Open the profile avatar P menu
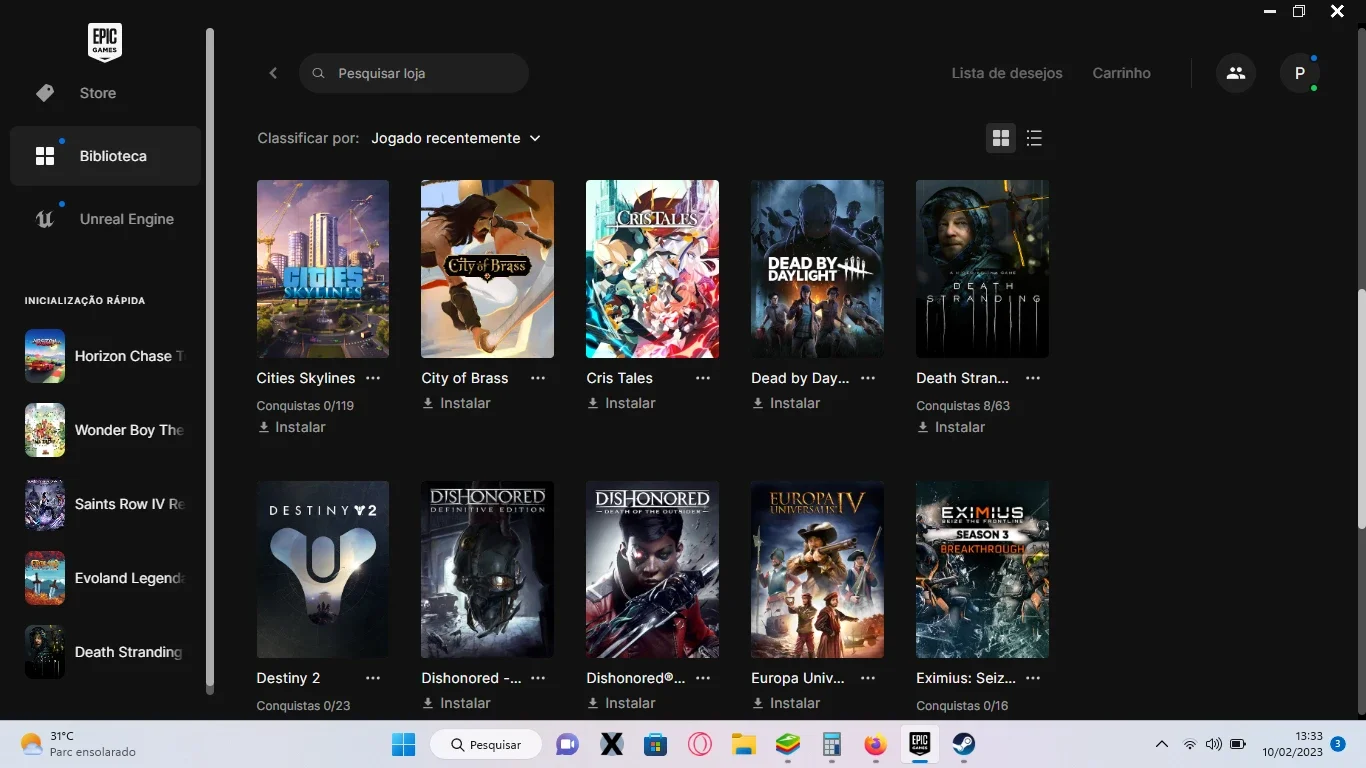The width and height of the screenshot is (1366, 768). [x=1300, y=73]
